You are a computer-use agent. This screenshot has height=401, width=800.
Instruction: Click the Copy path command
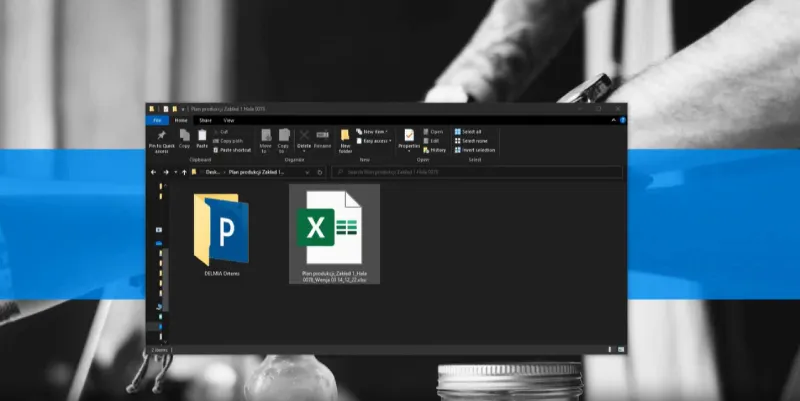(228, 141)
